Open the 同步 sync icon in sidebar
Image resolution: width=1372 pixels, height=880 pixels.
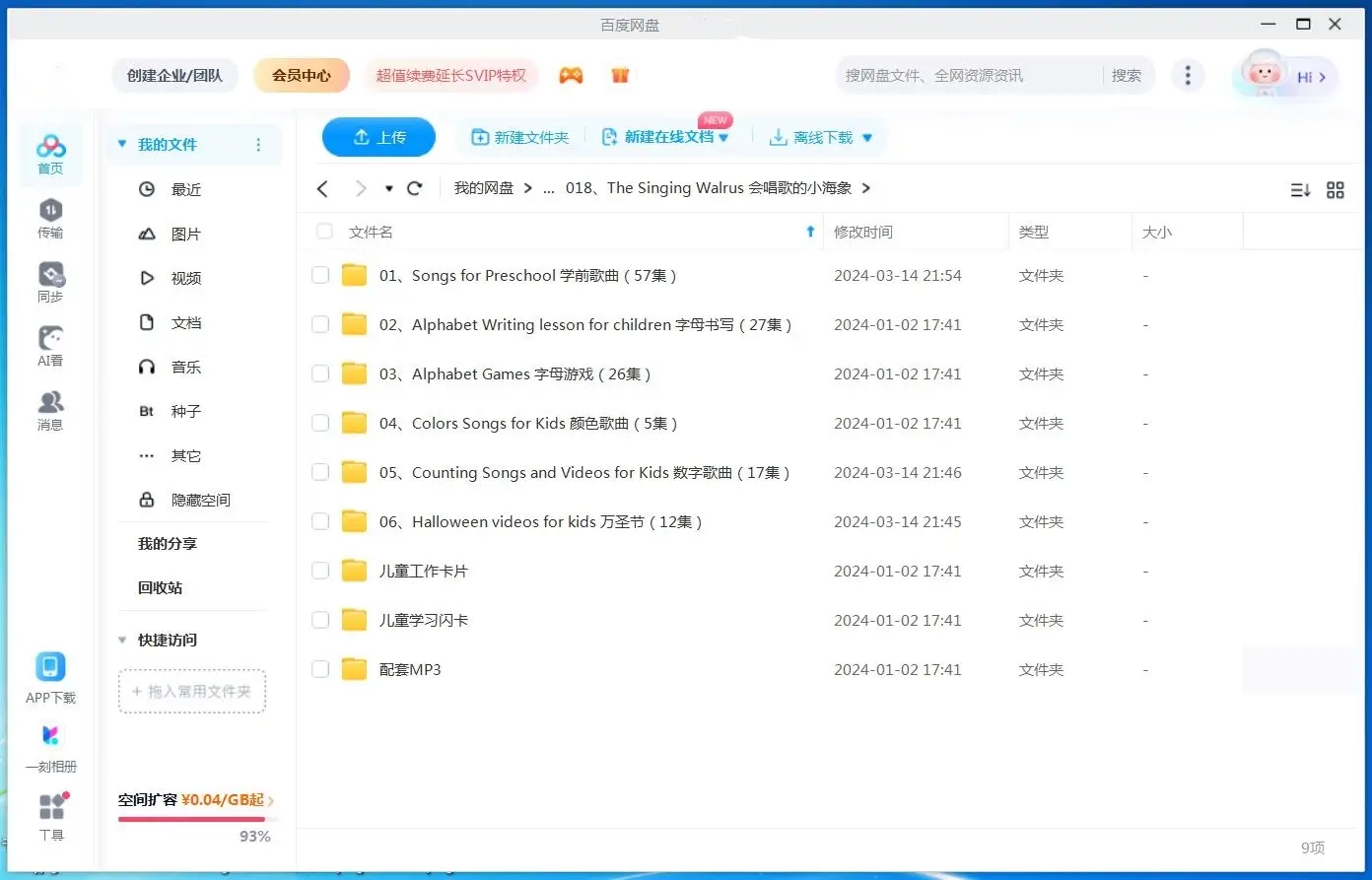[x=50, y=282]
